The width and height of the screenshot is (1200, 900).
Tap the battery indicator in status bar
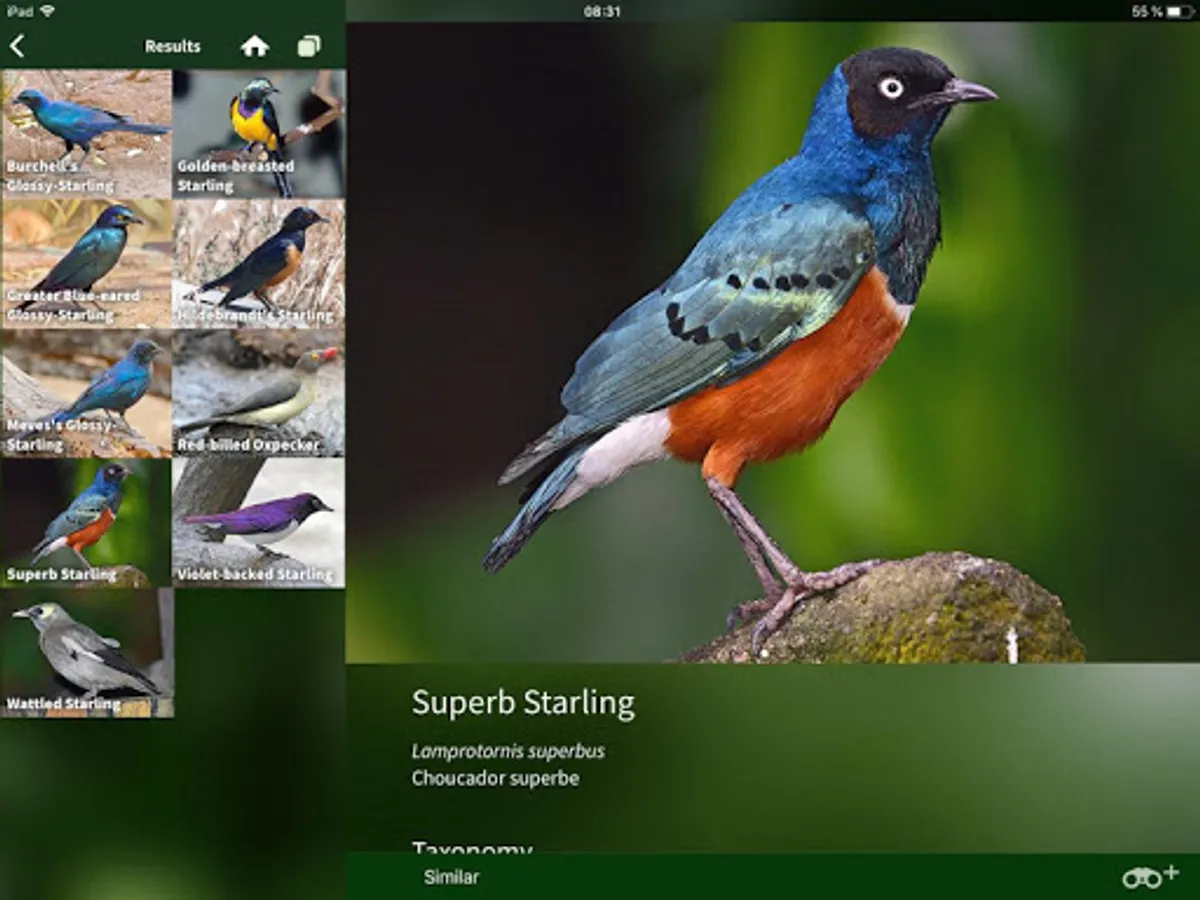1180,11
